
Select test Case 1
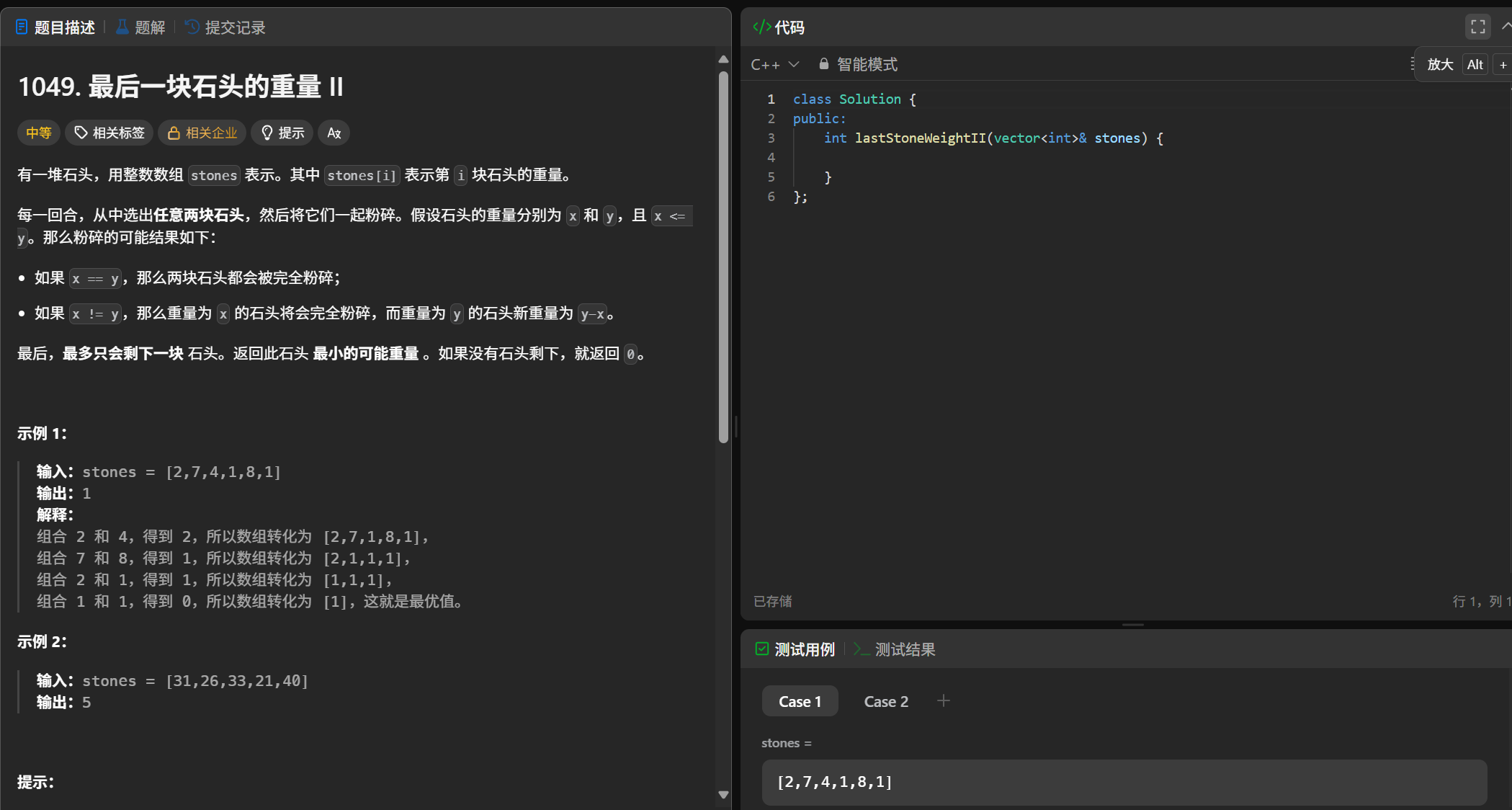point(800,701)
